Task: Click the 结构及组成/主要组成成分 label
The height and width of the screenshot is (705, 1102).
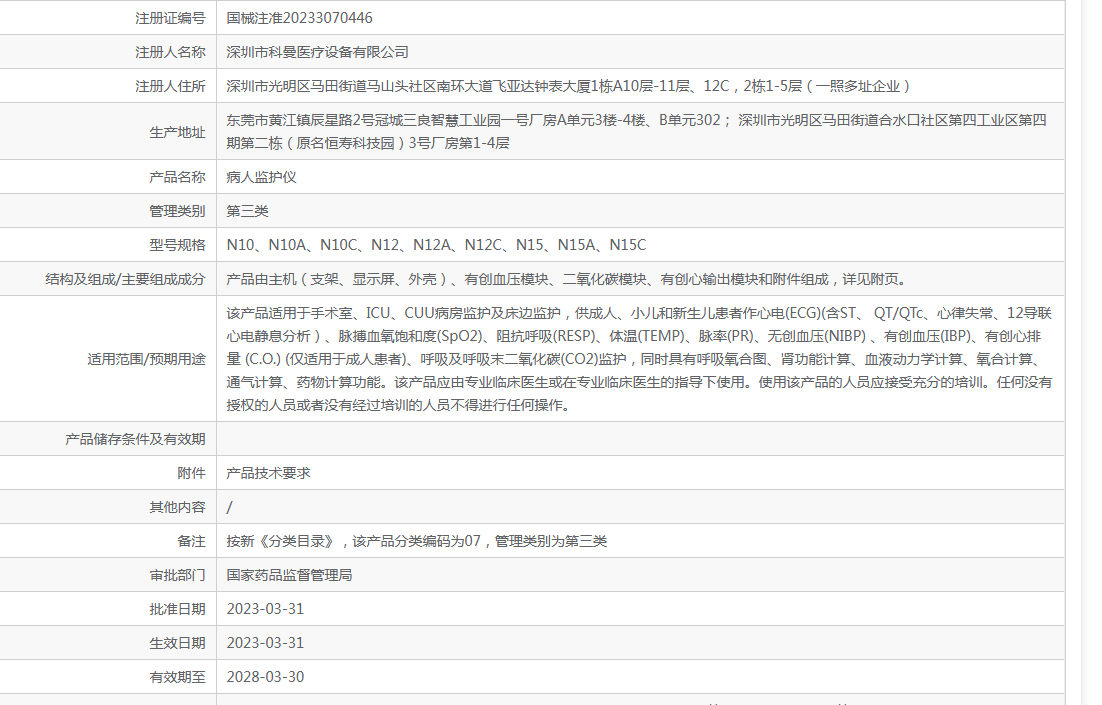Action: [x=125, y=279]
